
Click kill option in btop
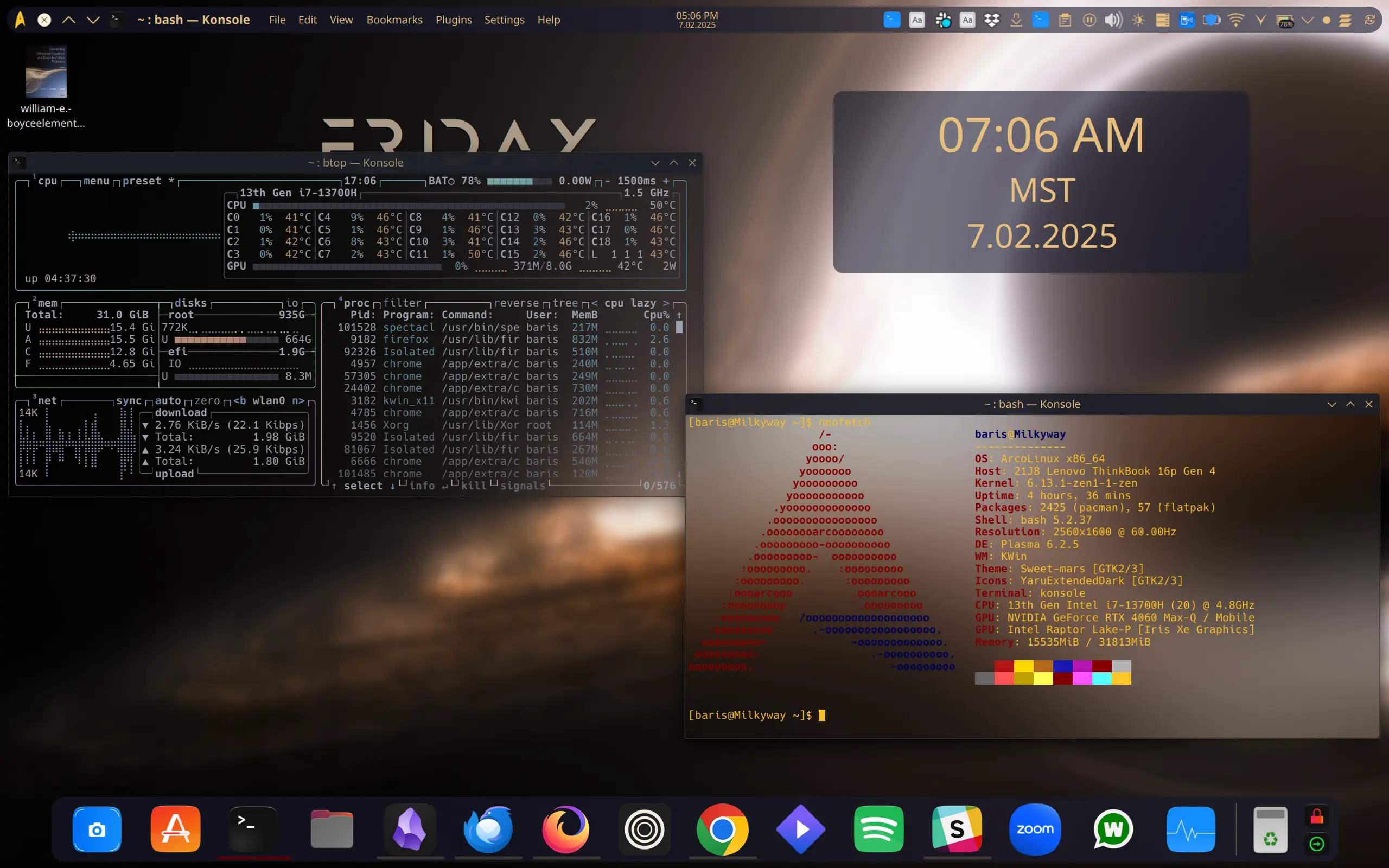tap(474, 486)
